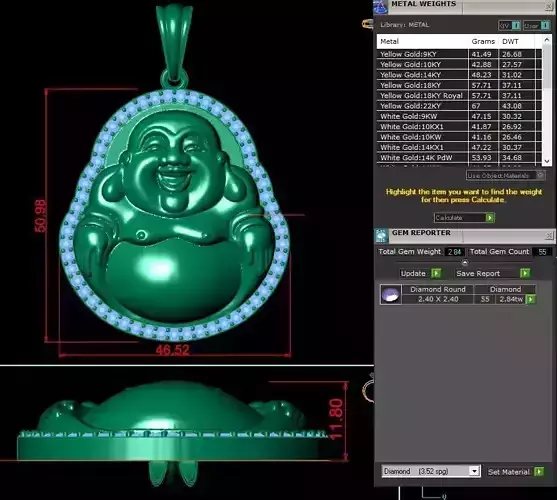This screenshot has width=557, height=500.
Task: Click the 43.08 DWT value
Action: tap(512, 106)
